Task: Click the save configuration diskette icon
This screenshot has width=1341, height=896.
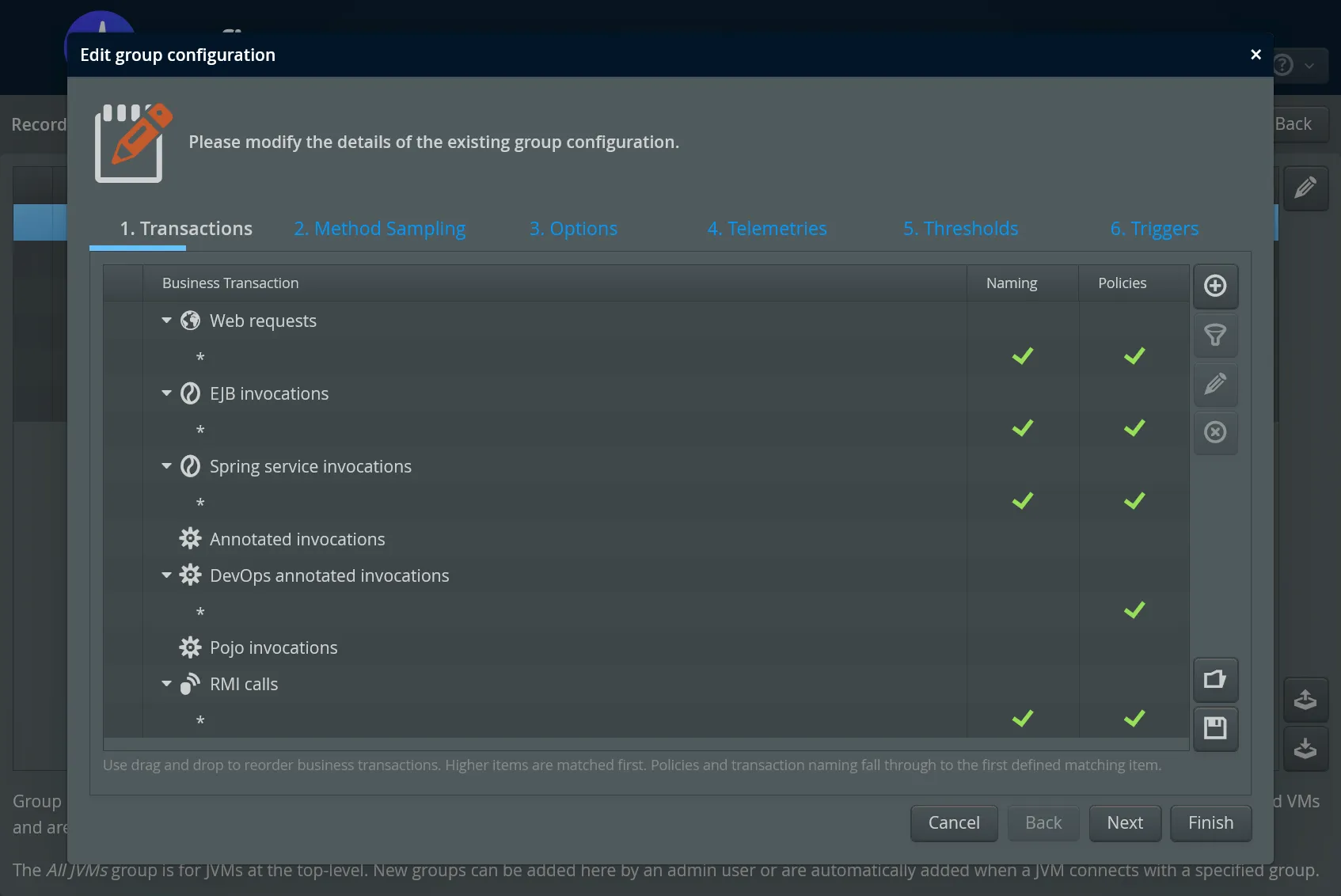Action: click(1216, 729)
